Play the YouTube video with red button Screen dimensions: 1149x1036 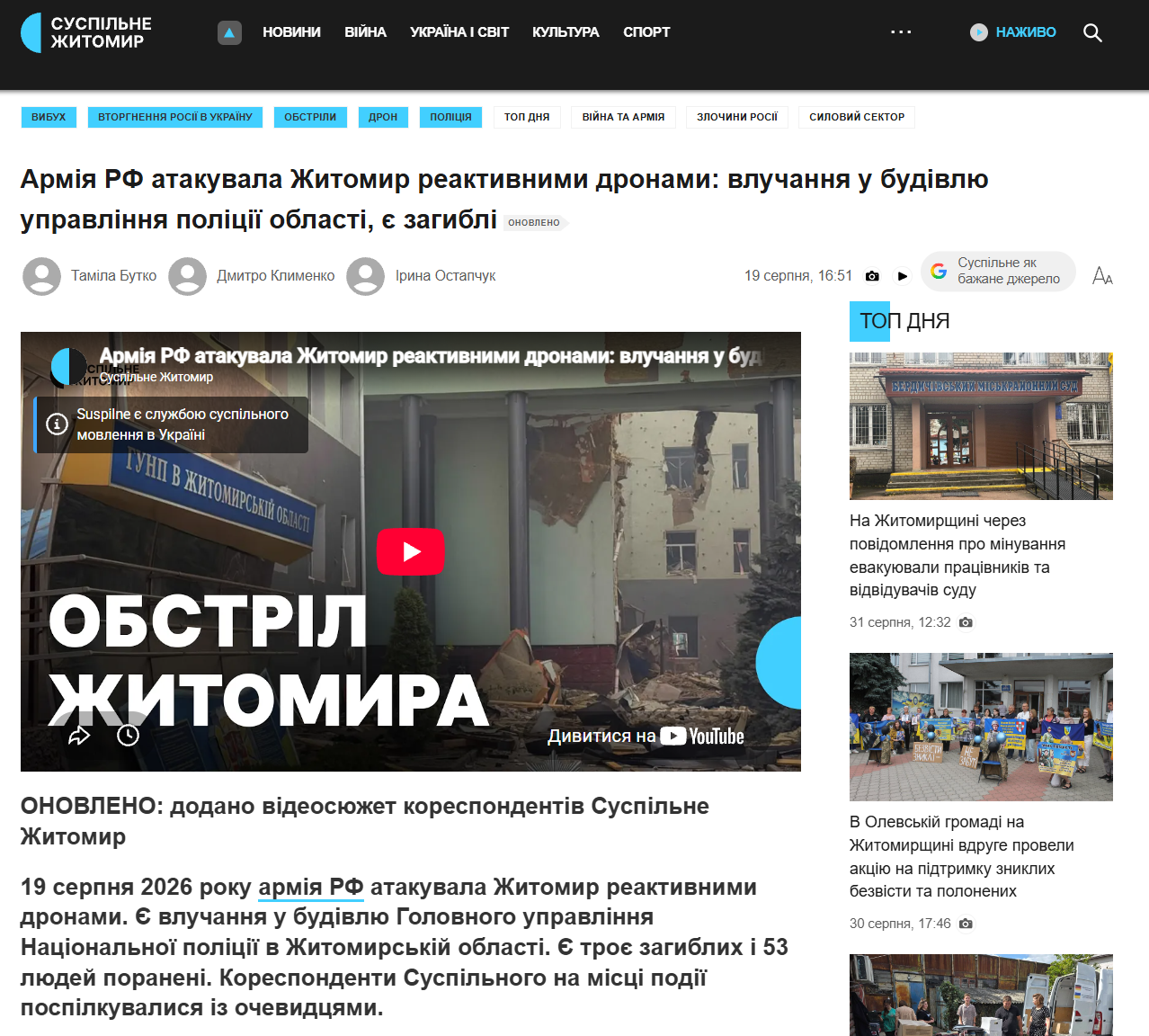pos(411,551)
